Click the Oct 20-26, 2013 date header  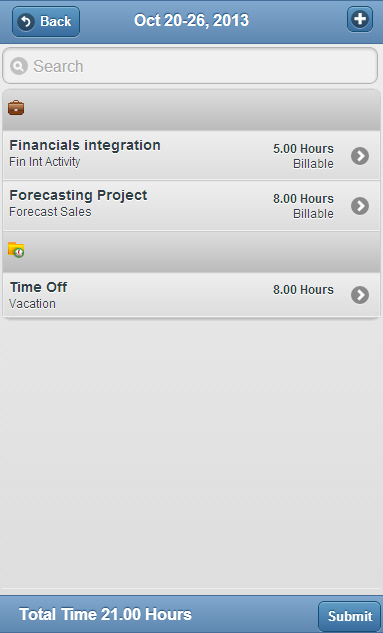pyautogui.click(x=191, y=20)
